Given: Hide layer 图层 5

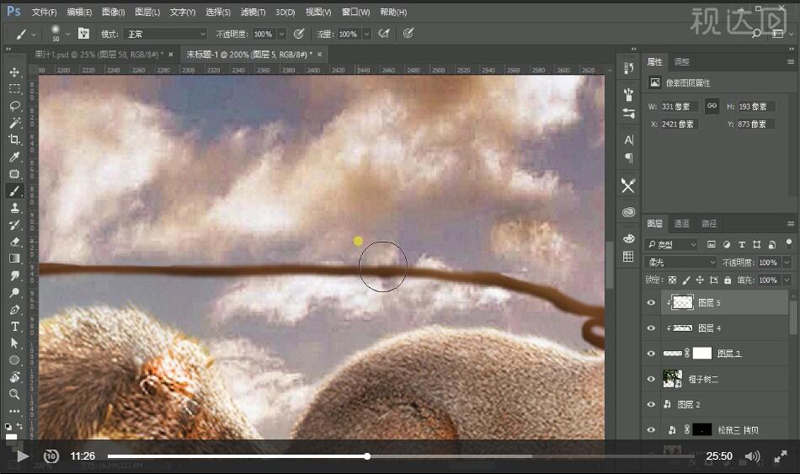Looking at the screenshot, I should [x=651, y=303].
